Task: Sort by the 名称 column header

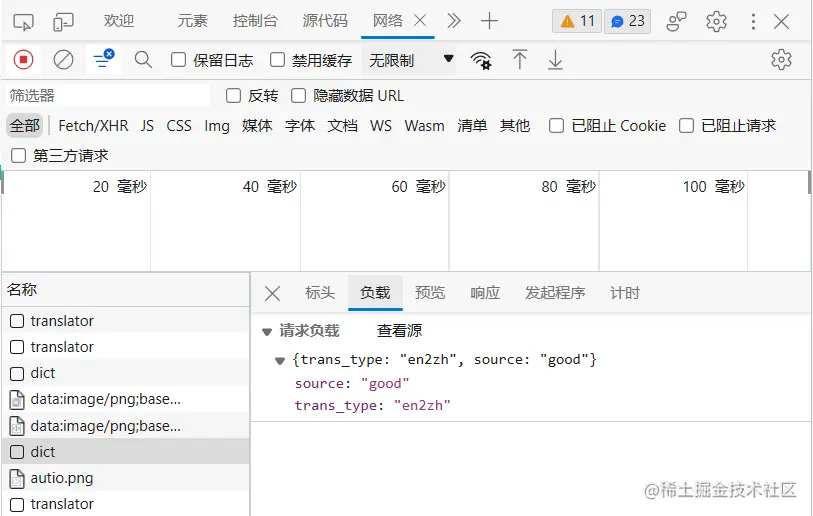Action: point(125,290)
